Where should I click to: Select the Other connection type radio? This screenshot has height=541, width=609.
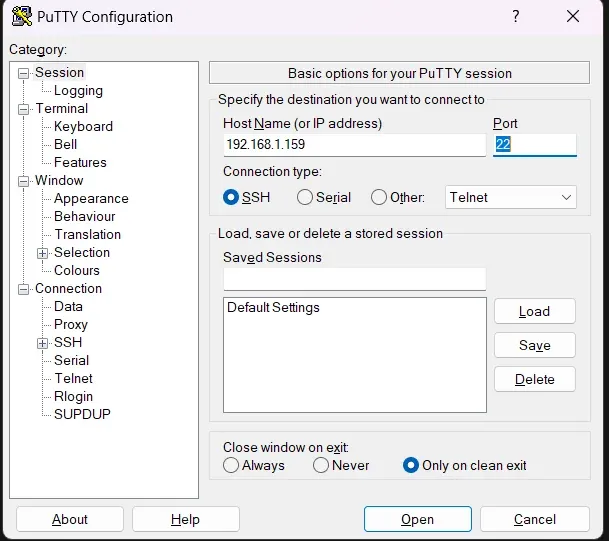[379, 197]
